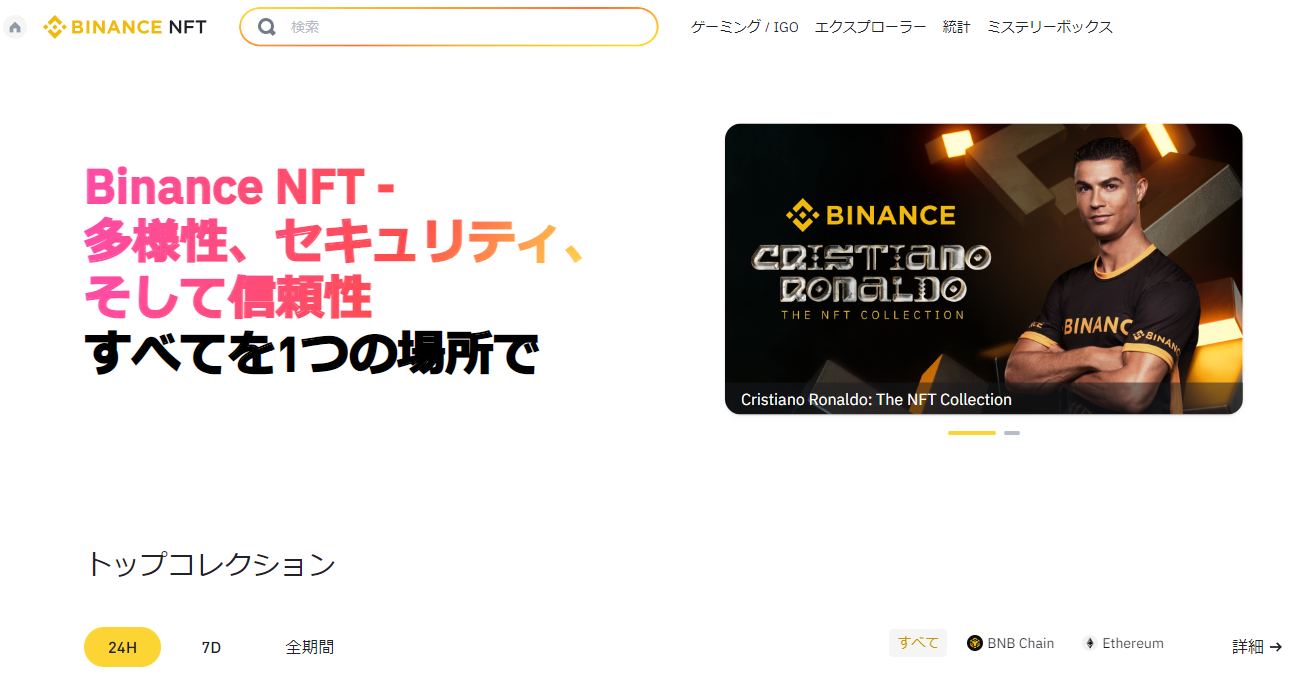Switch to the 全期間 time range
This screenshot has height=687, width=1306.
tap(310, 647)
